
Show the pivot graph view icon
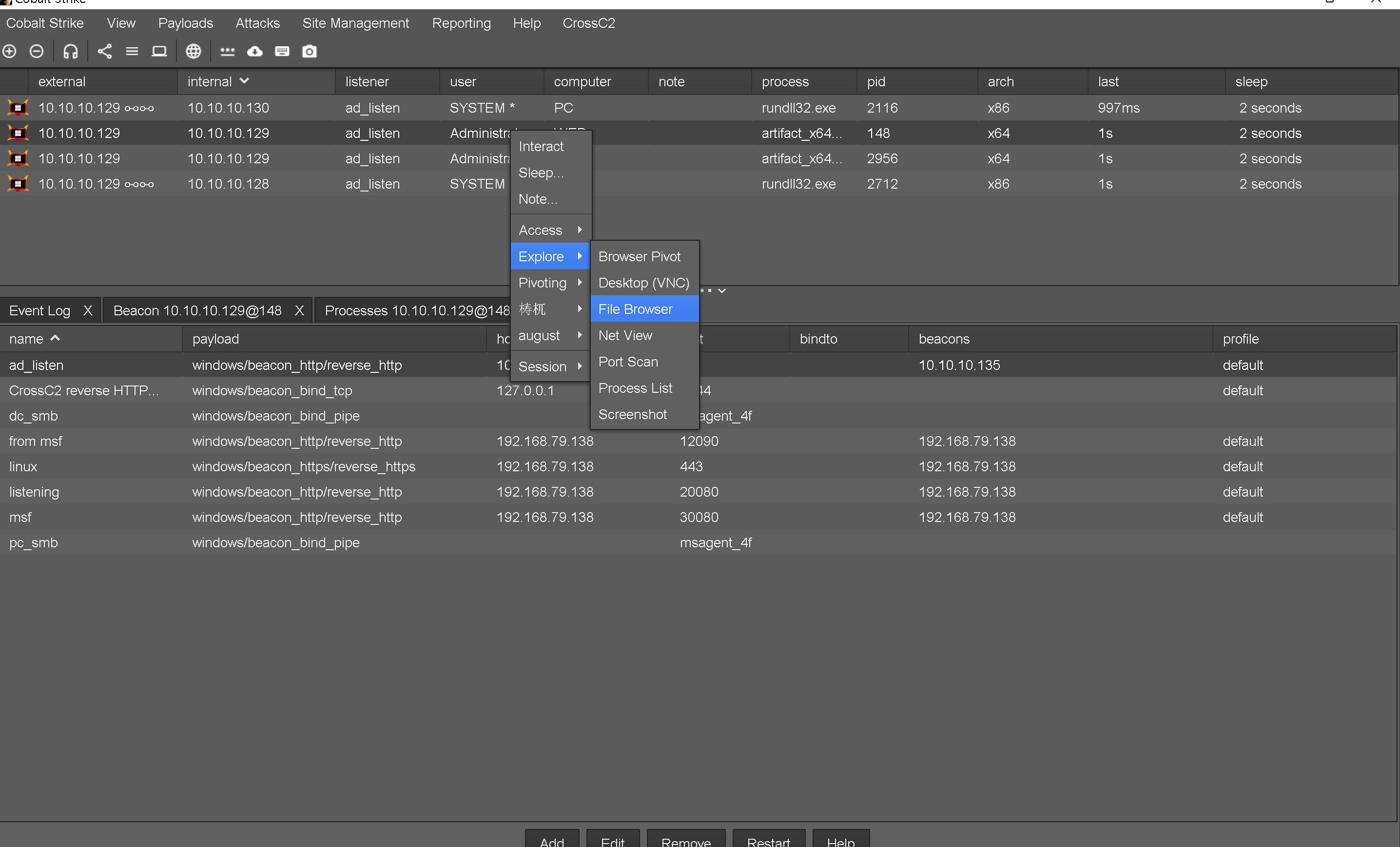pyautogui.click(x=104, y=52)
